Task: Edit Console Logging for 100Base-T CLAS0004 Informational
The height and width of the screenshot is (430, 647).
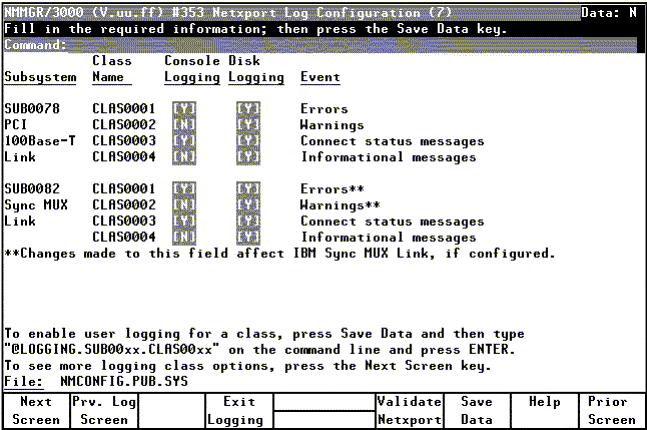Action: [x=184, y=157]
